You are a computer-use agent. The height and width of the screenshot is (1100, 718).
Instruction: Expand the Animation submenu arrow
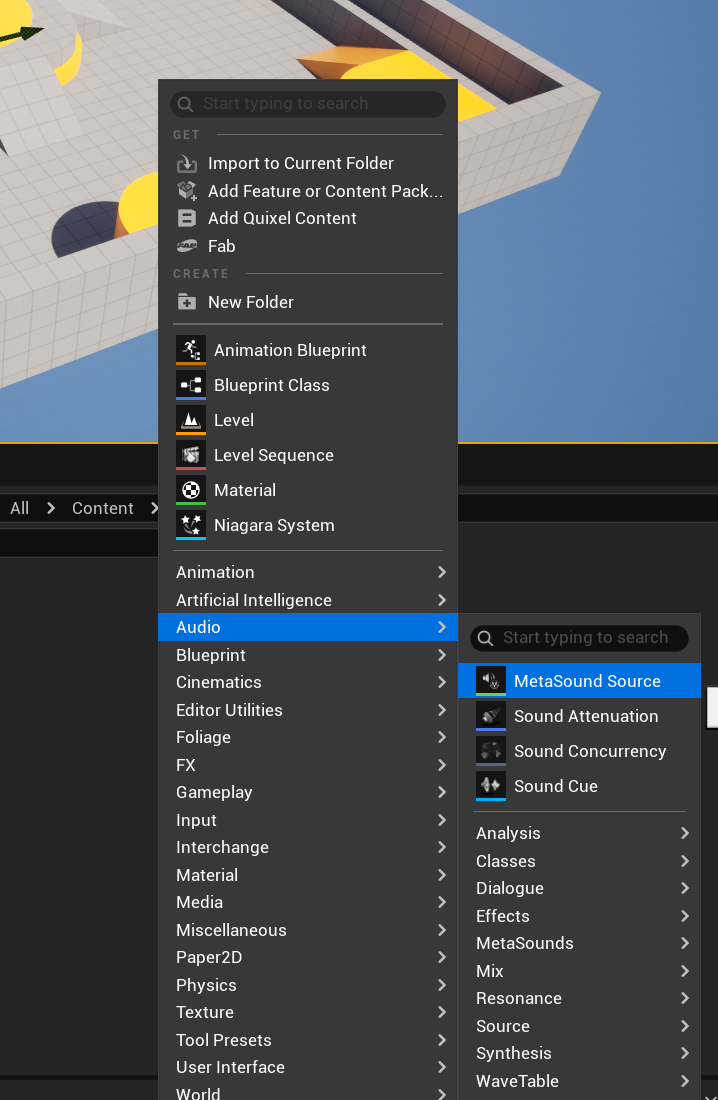(441, 572)
